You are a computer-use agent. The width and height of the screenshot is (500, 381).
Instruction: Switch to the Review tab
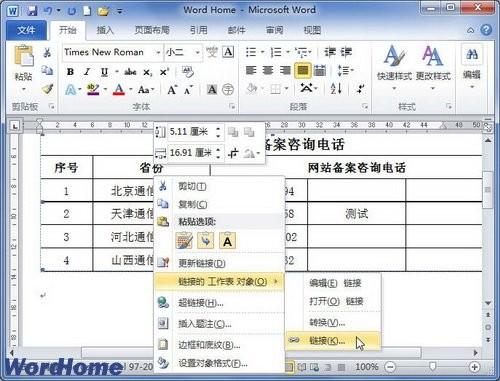(x=274, y=30)
